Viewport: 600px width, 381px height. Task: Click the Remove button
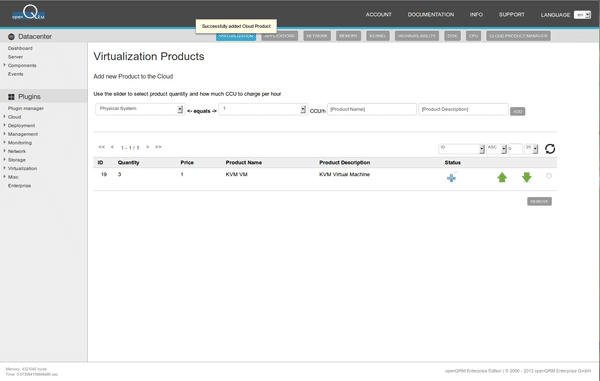[x=539, y=201]
